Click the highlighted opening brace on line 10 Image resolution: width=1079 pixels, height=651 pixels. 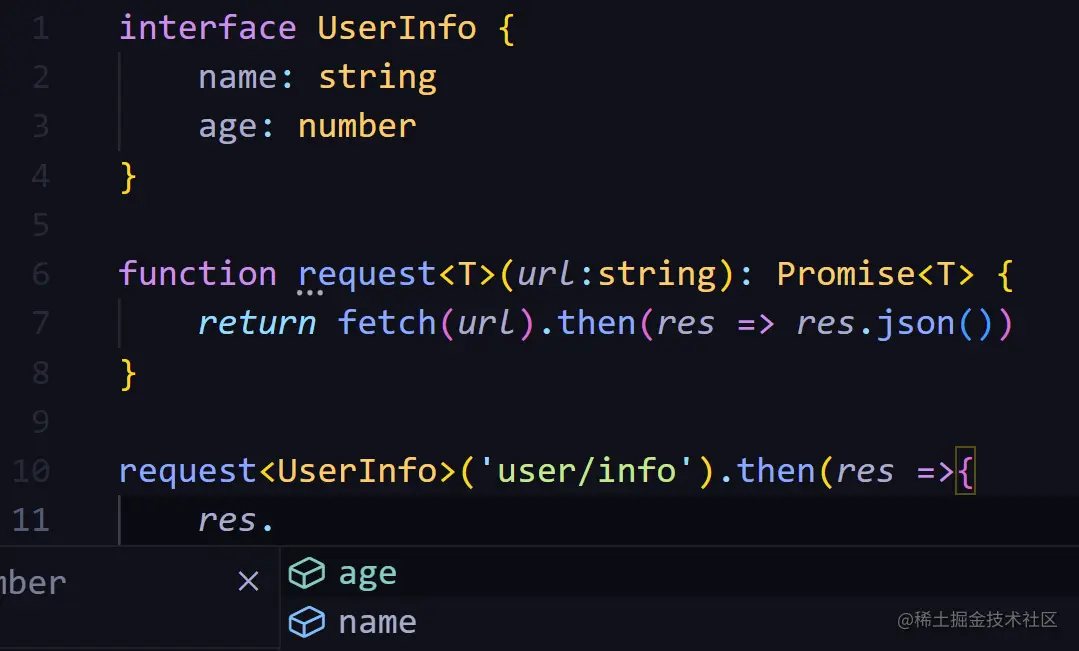(x=965, y=471)
